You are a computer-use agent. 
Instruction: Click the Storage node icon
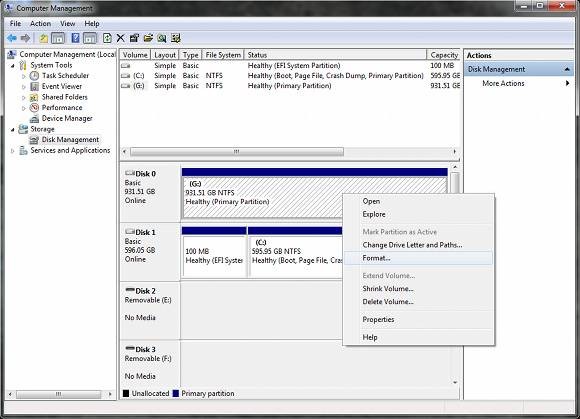(23, 129)
